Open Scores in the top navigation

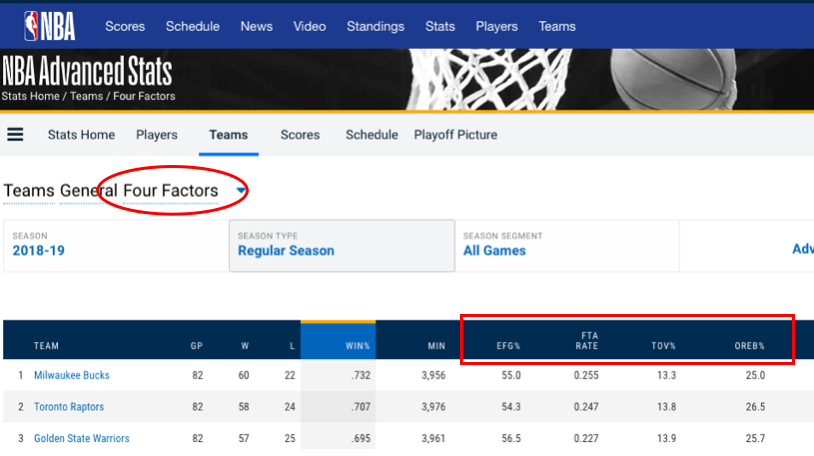click(x=125, y=26)
